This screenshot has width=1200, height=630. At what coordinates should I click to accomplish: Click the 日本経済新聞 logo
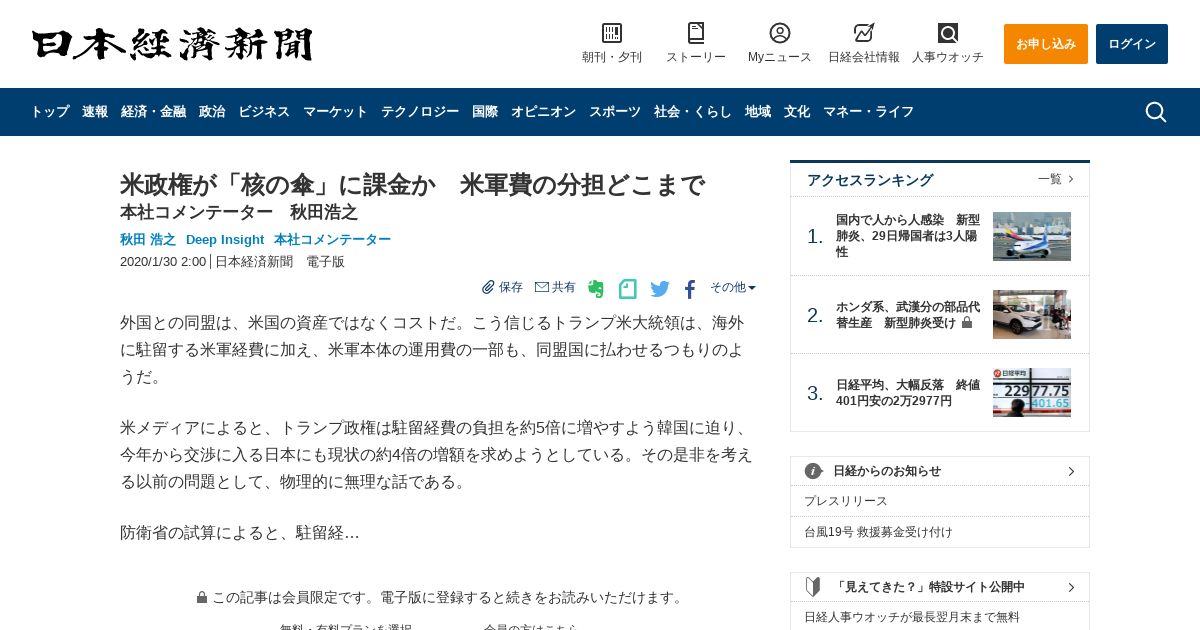click(172, 44)
